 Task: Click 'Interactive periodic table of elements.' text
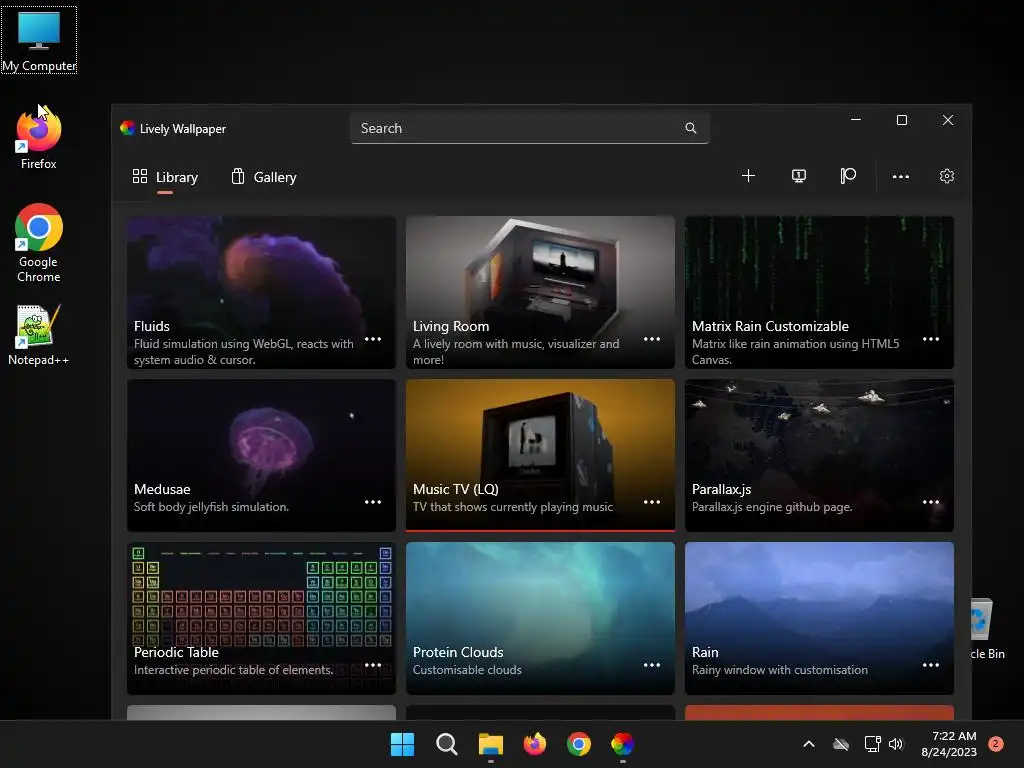click(234, 669)
